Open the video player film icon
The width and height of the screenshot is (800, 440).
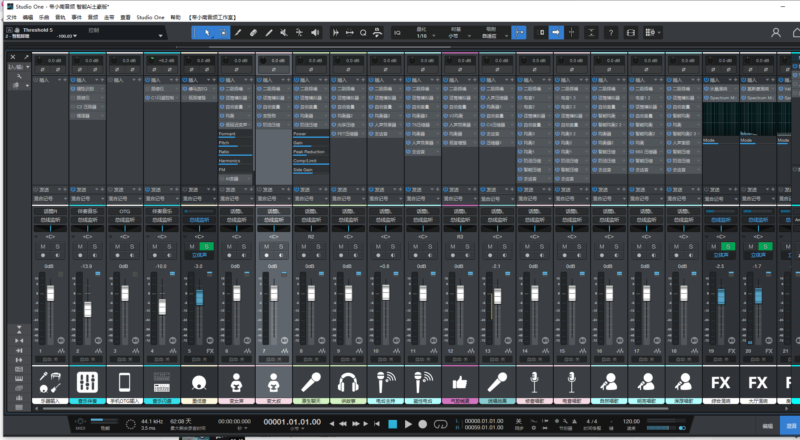point(631,33)
